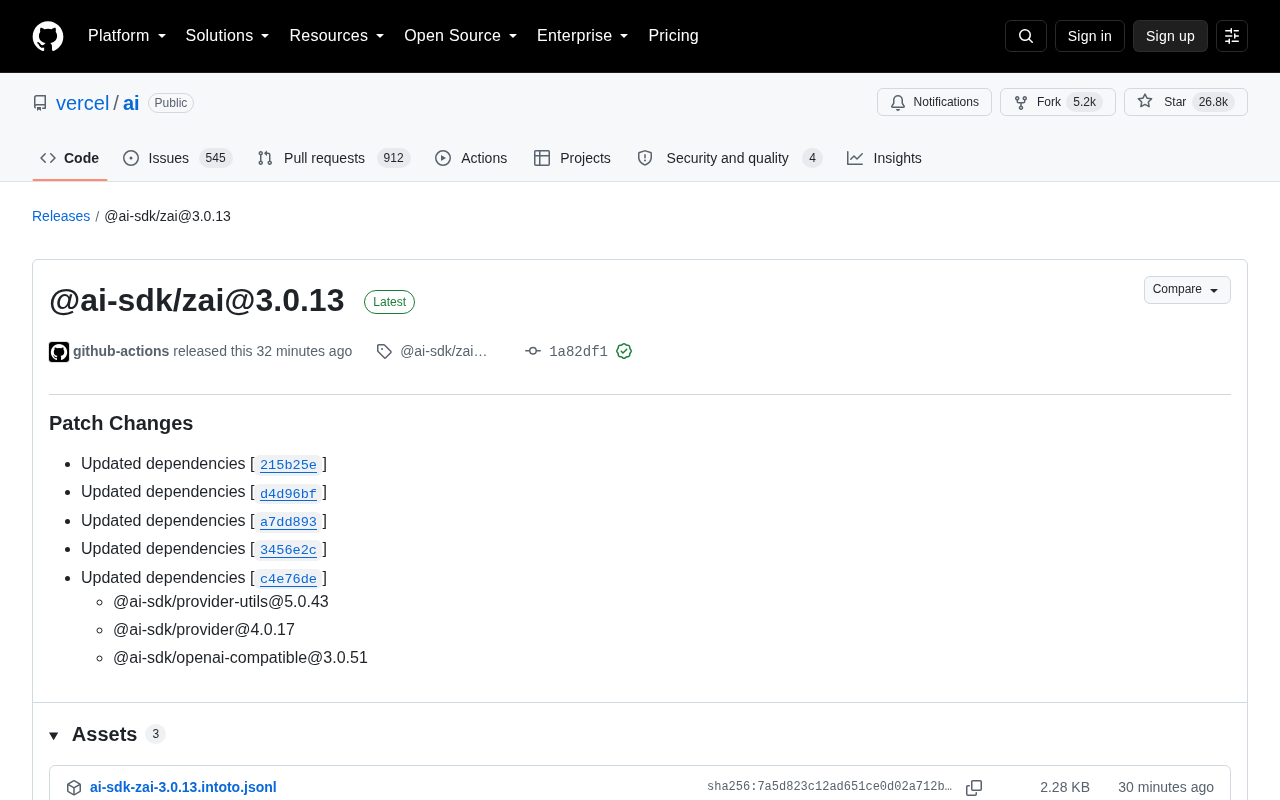Click the package icon of ai-sdk-zai-3.0.13.intoto.jsonl
Image resolution: width=1280 pixels, height=800 pixels.
[x=74, y=788]
